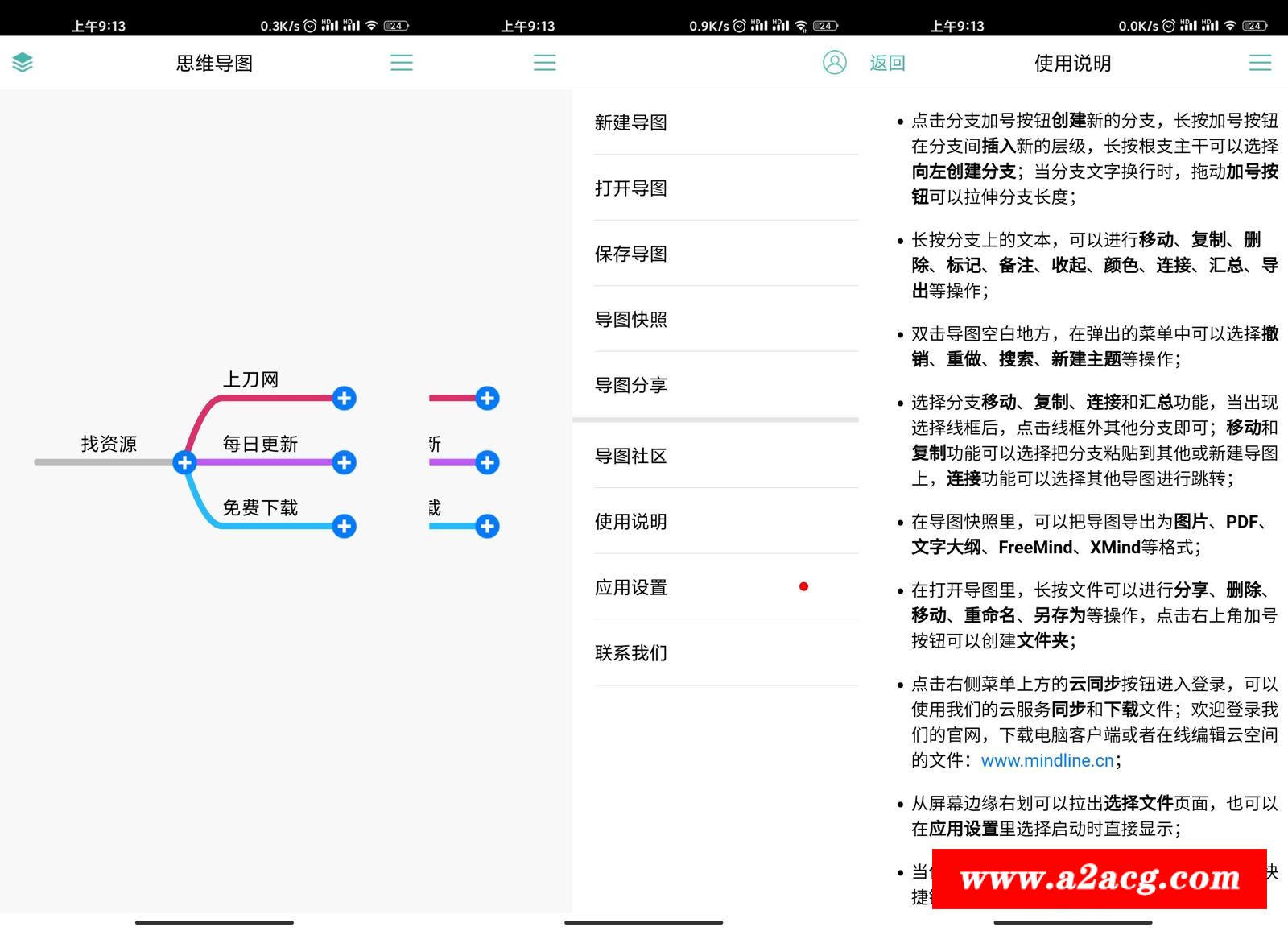
Task: Select 新建导图 from the menu
Action: (631, 122)
